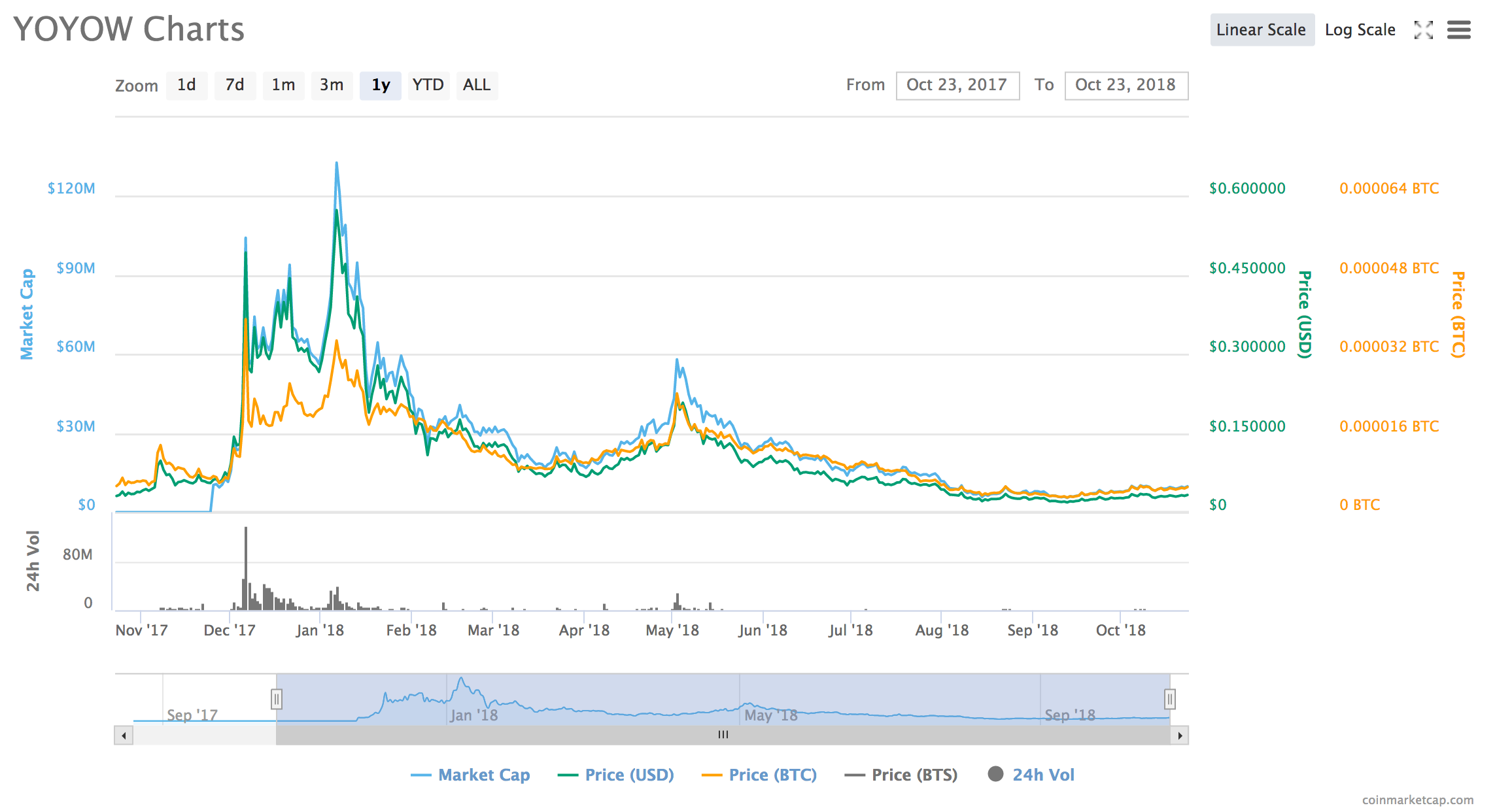Click the navigator scrollbar grip

point(723,735)
